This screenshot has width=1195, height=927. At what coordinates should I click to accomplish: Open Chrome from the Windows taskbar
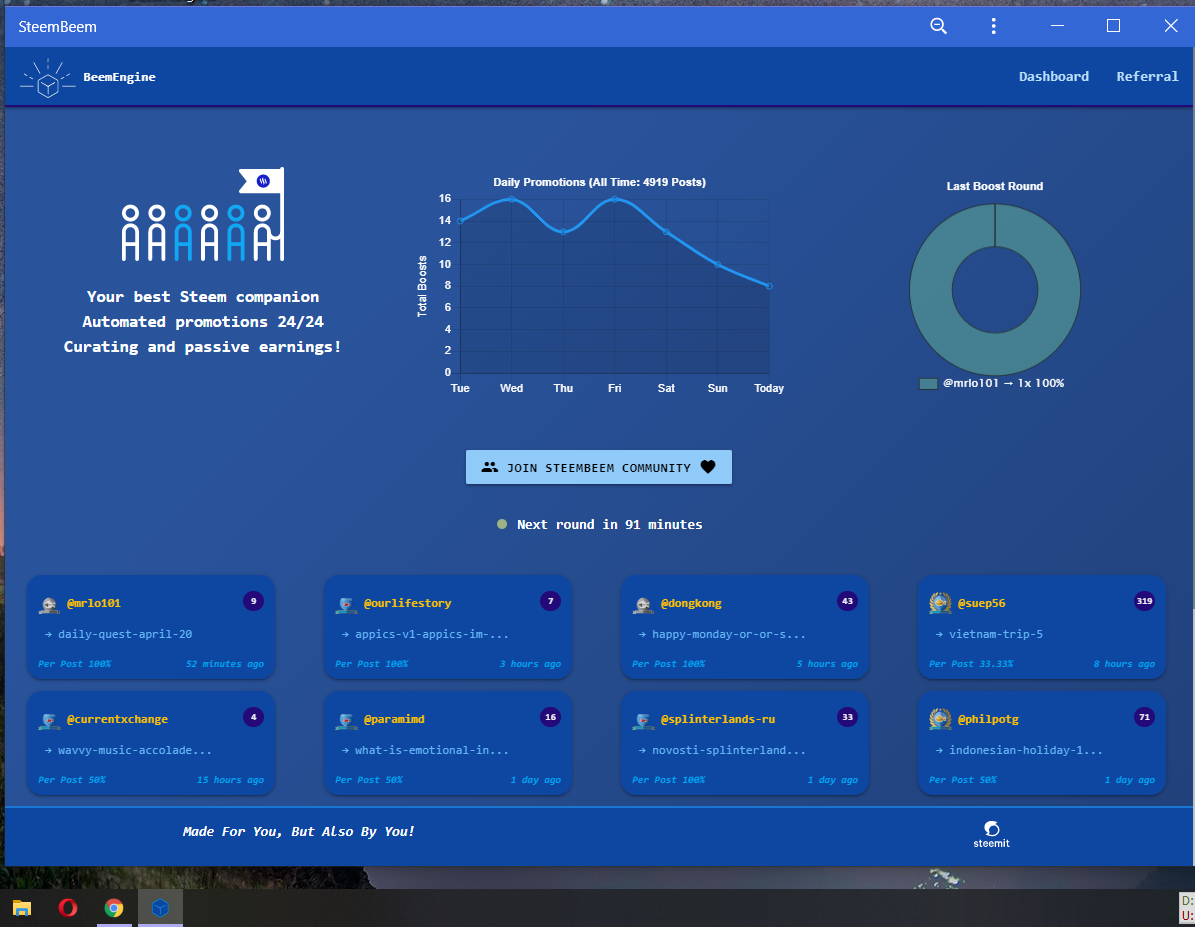(114, 908)
